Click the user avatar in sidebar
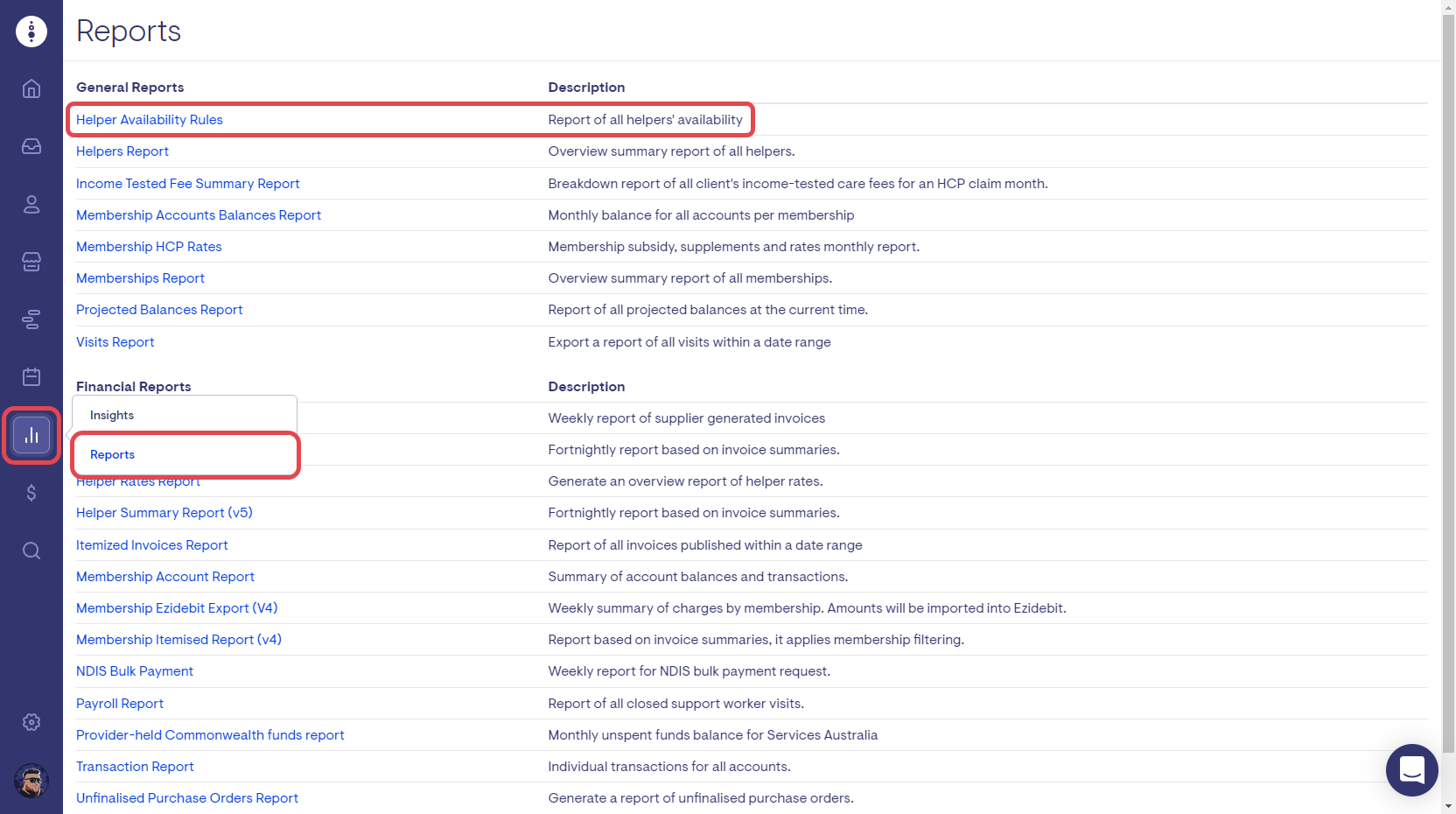Viewport: 1456px width, 814px height. [31, 781]
